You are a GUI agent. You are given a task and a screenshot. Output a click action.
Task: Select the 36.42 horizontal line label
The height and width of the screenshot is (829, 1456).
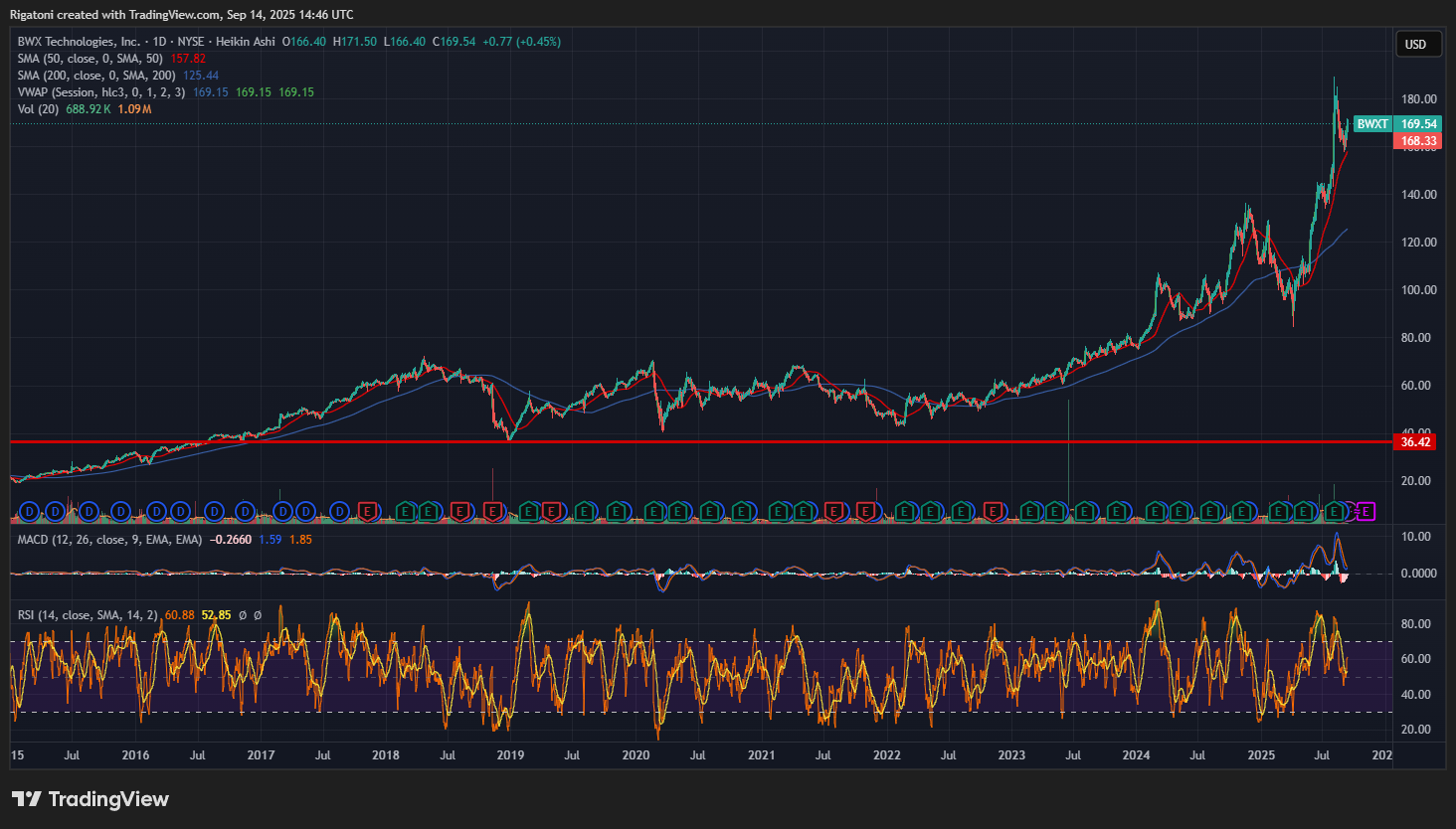[1415, 441]
